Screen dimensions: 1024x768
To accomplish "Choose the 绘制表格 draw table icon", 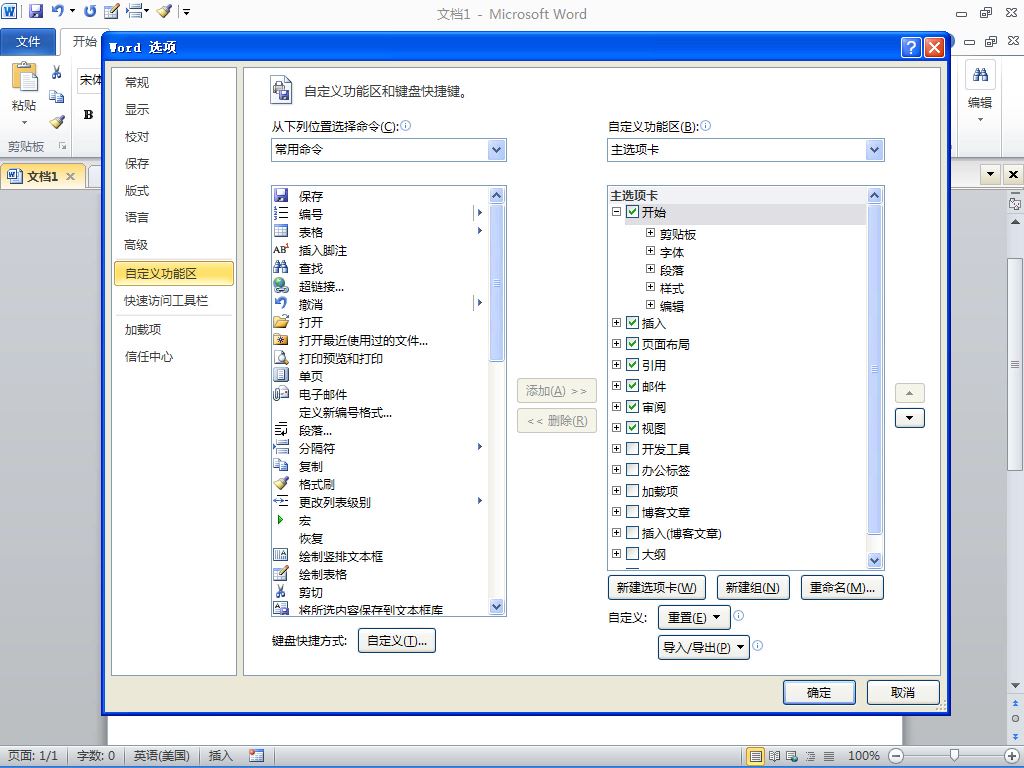I will (x=281, y=573).
